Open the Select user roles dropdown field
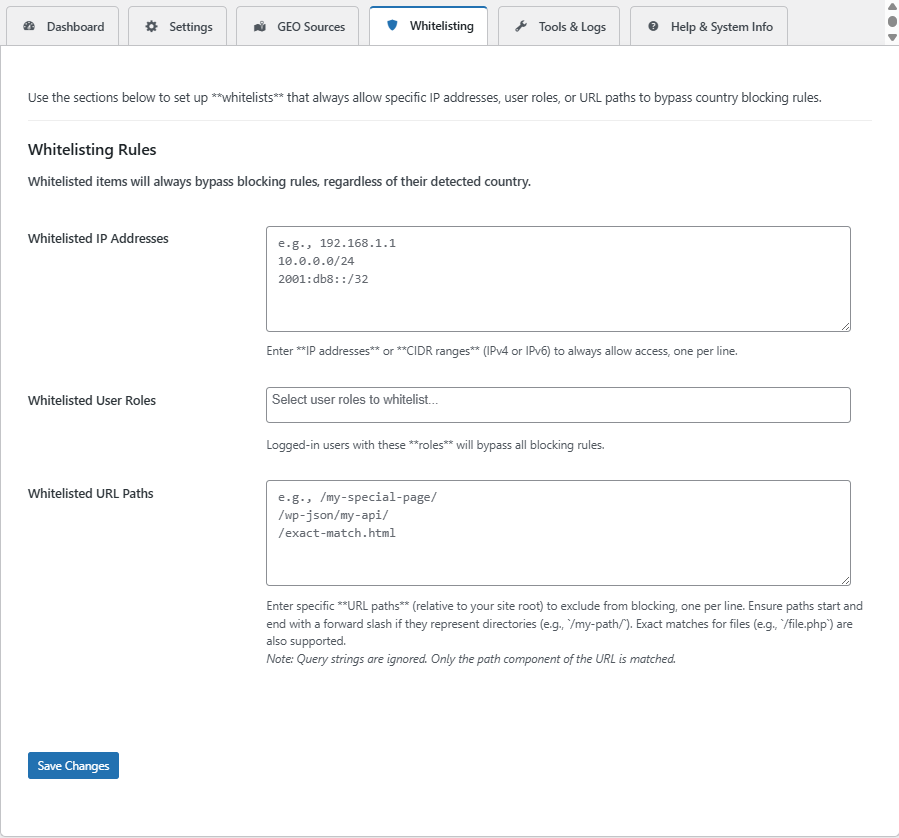The image size is (899, 838). point(558,404)
